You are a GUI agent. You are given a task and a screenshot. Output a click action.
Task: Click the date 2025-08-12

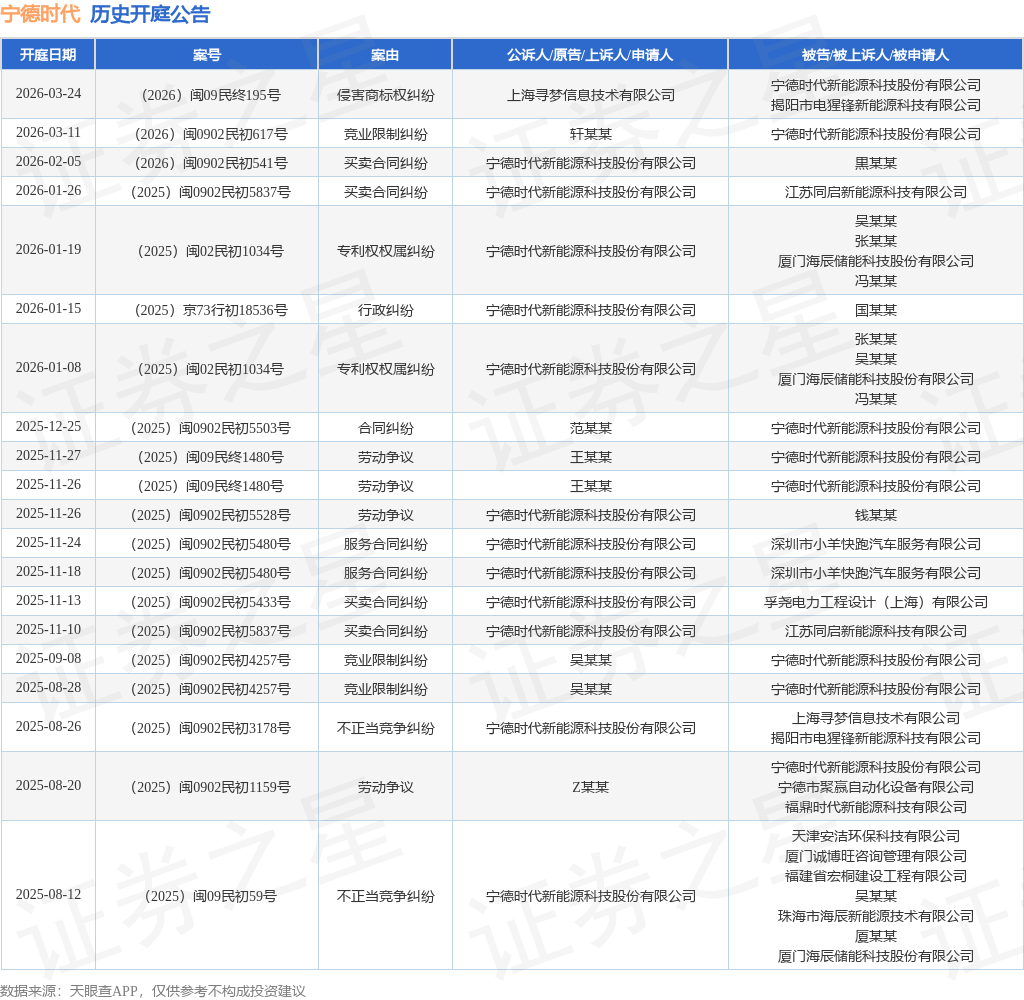[48, 894]
